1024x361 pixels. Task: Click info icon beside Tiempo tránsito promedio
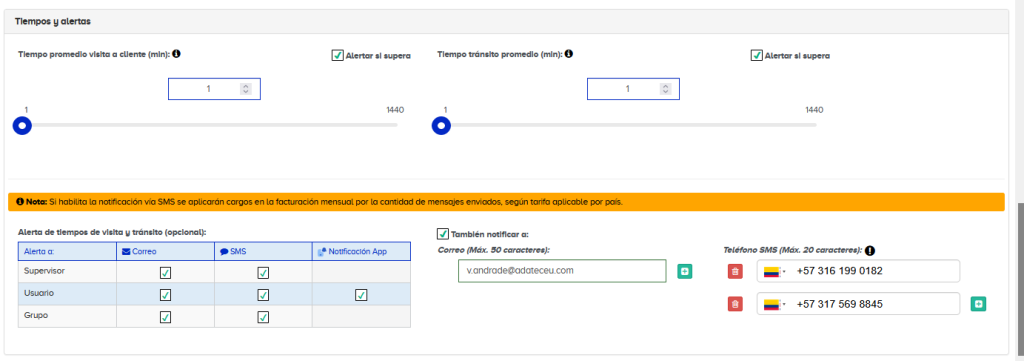point(569,54)
